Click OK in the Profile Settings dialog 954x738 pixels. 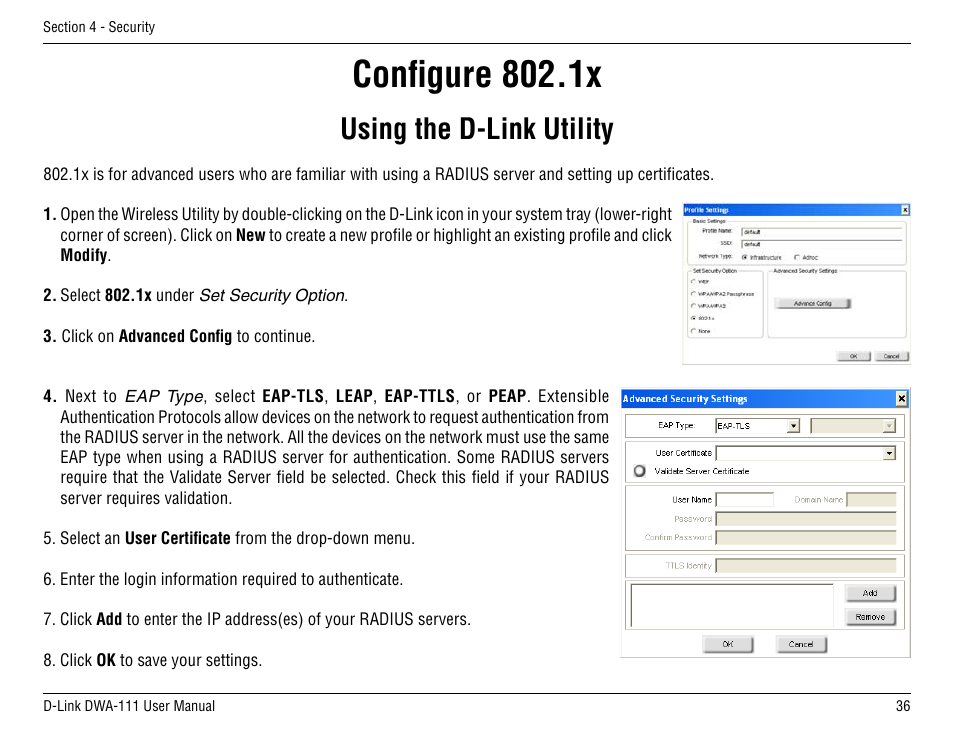[853, 356]
